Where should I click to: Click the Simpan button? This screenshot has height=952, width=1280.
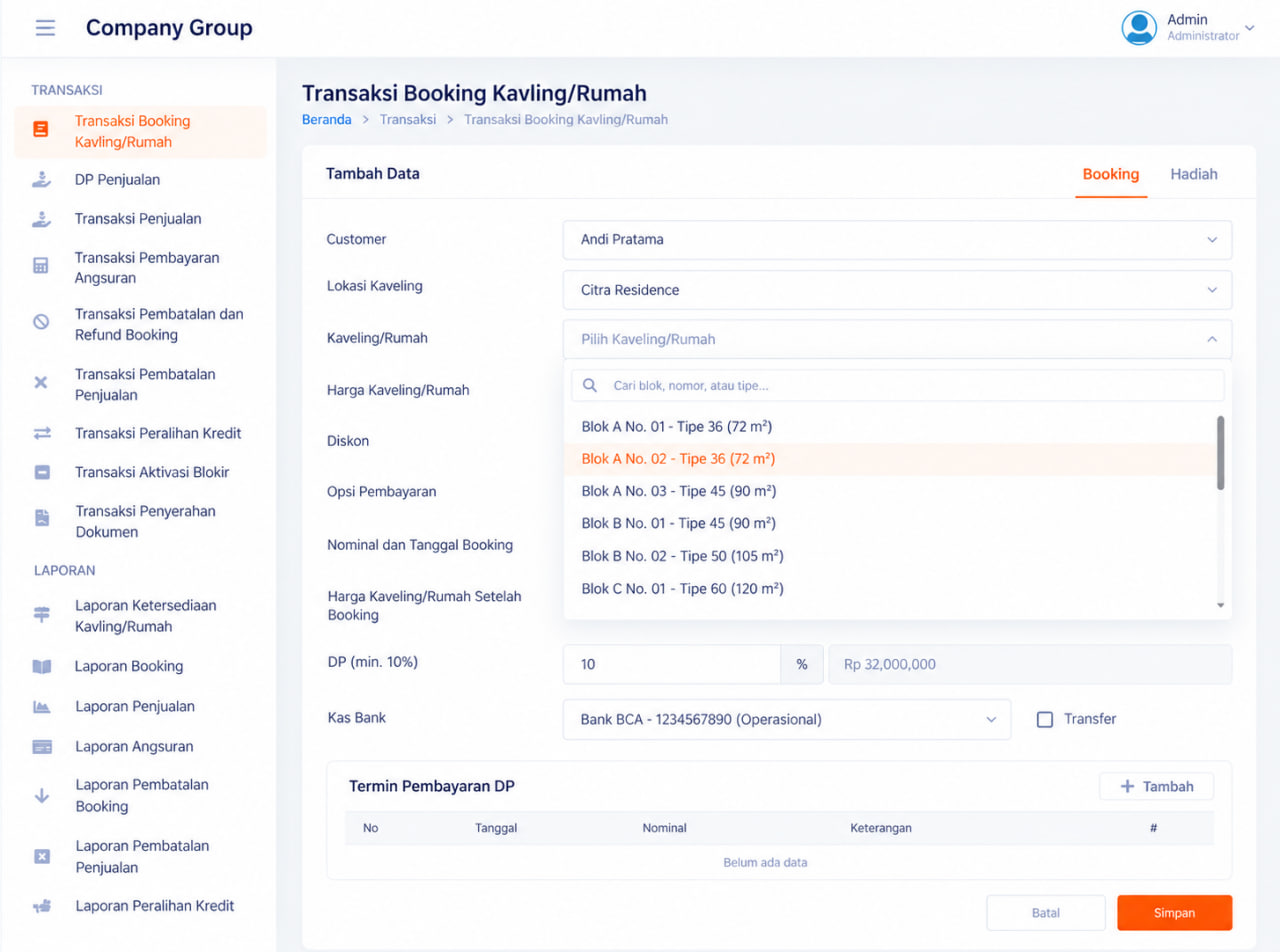(x=1174, y=913)
